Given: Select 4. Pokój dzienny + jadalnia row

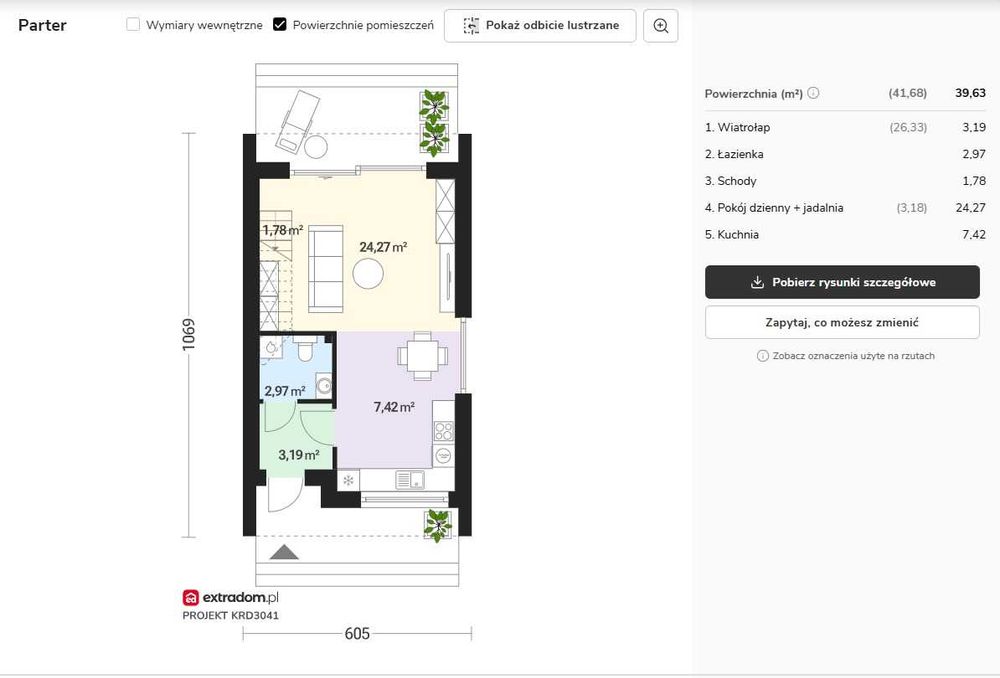Looking at the screenshot, I should pos(845,208).
